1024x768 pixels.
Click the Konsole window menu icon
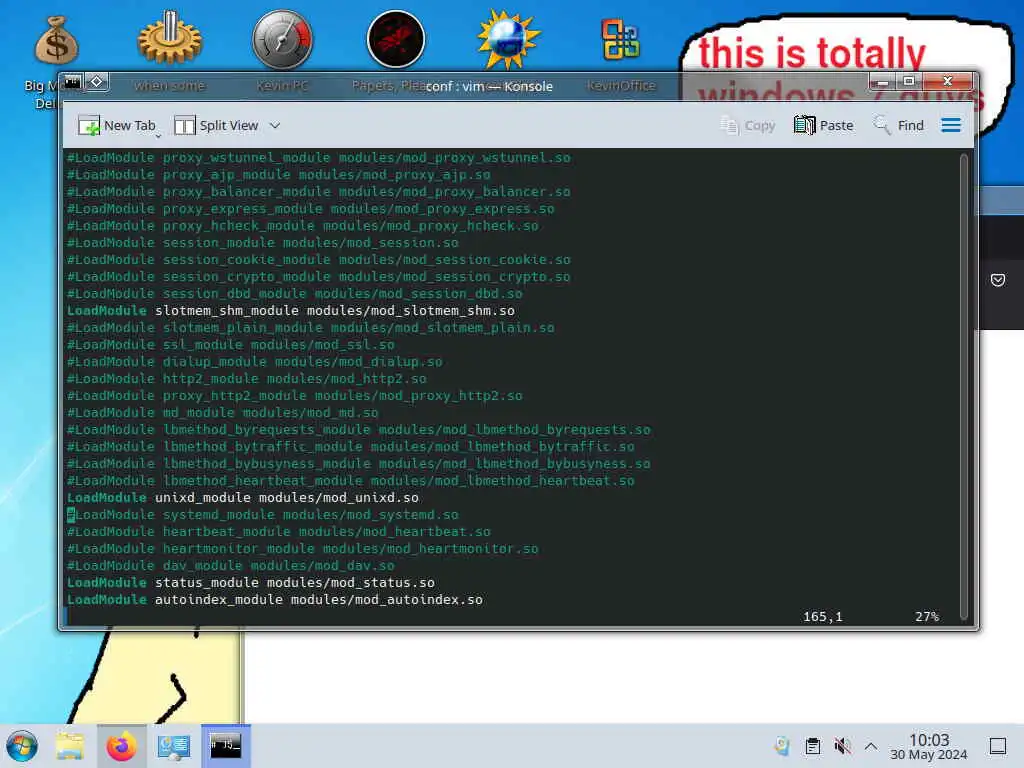72,82
